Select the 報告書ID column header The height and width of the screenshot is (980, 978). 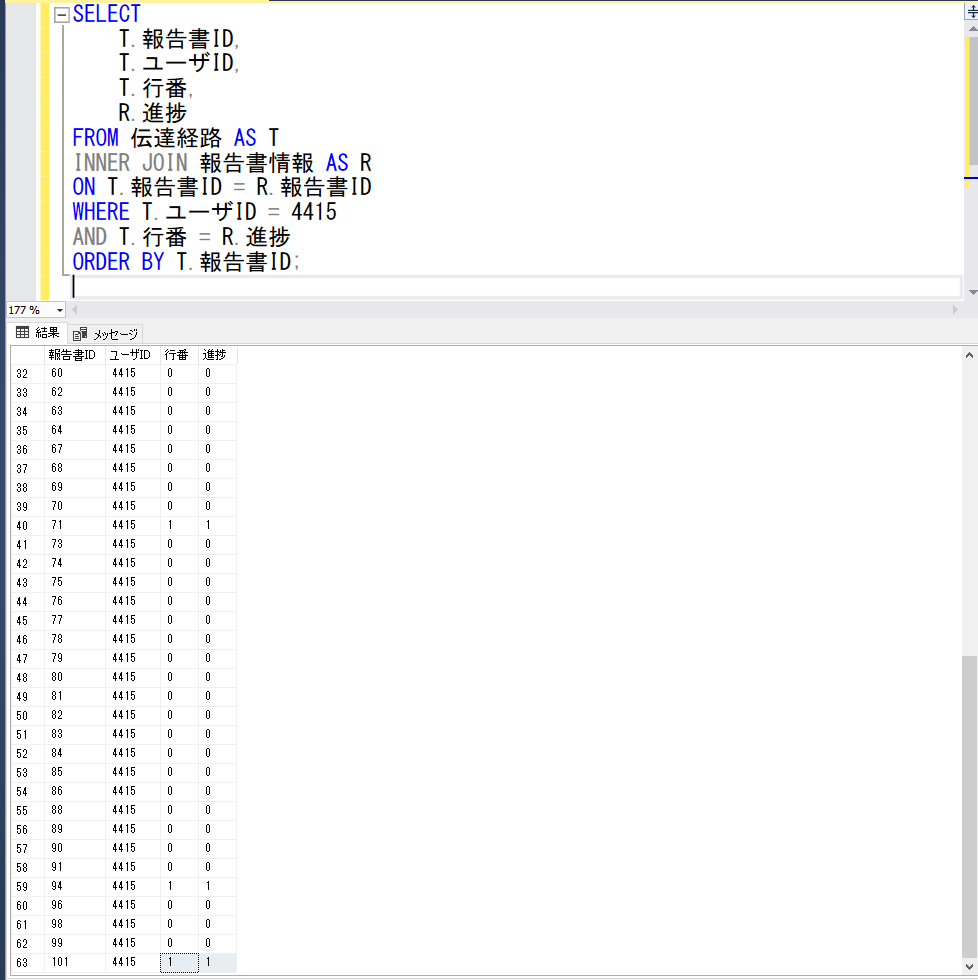(x=74, y=355)
